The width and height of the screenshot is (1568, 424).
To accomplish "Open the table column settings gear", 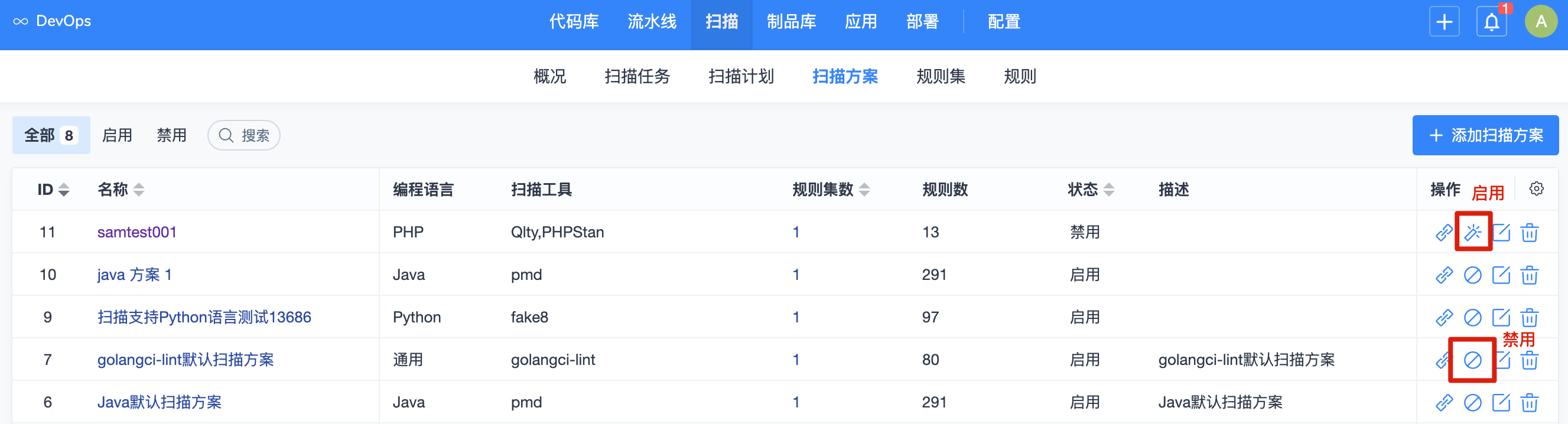I will (x=1536, y=189).
